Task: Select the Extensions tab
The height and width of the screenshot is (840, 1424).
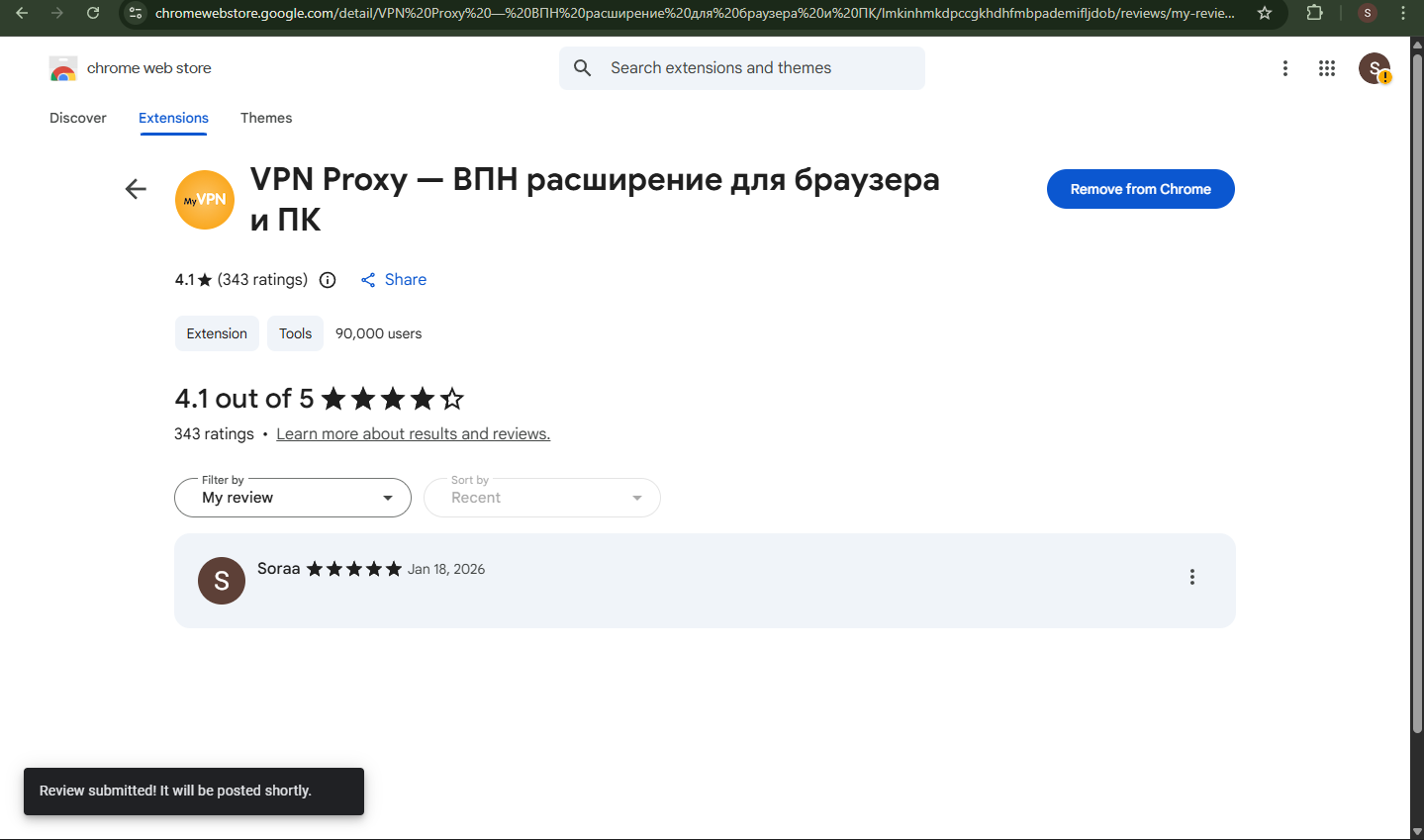Action: pos(173,118)
